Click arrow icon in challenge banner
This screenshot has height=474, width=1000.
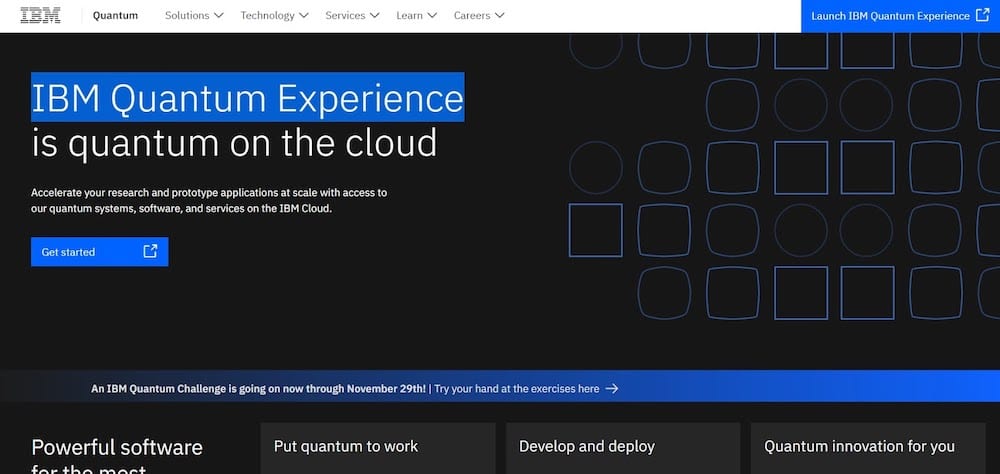coord(612,388)
